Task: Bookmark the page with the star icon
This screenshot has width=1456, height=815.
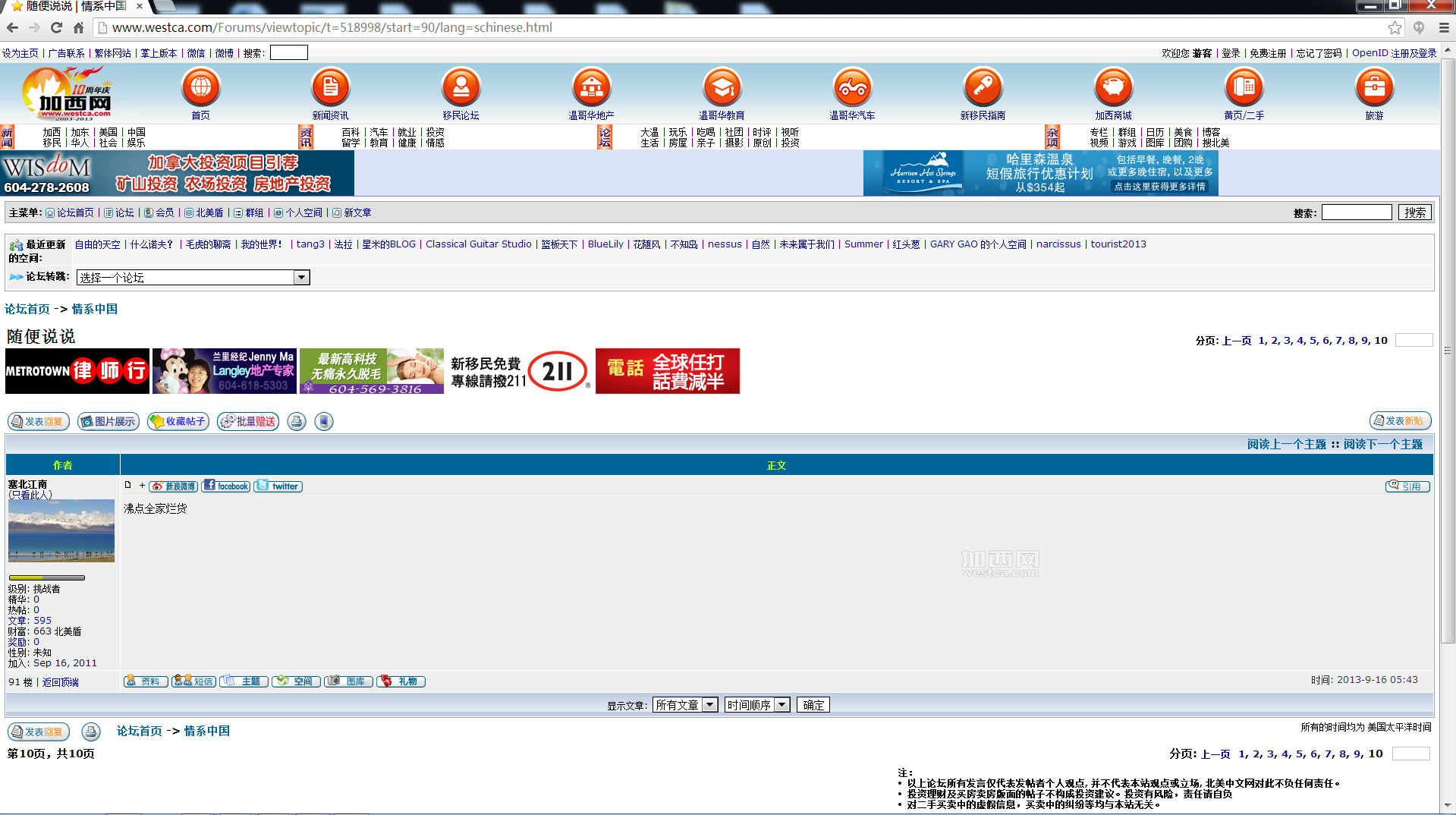Action: (x=1395, y=27)
